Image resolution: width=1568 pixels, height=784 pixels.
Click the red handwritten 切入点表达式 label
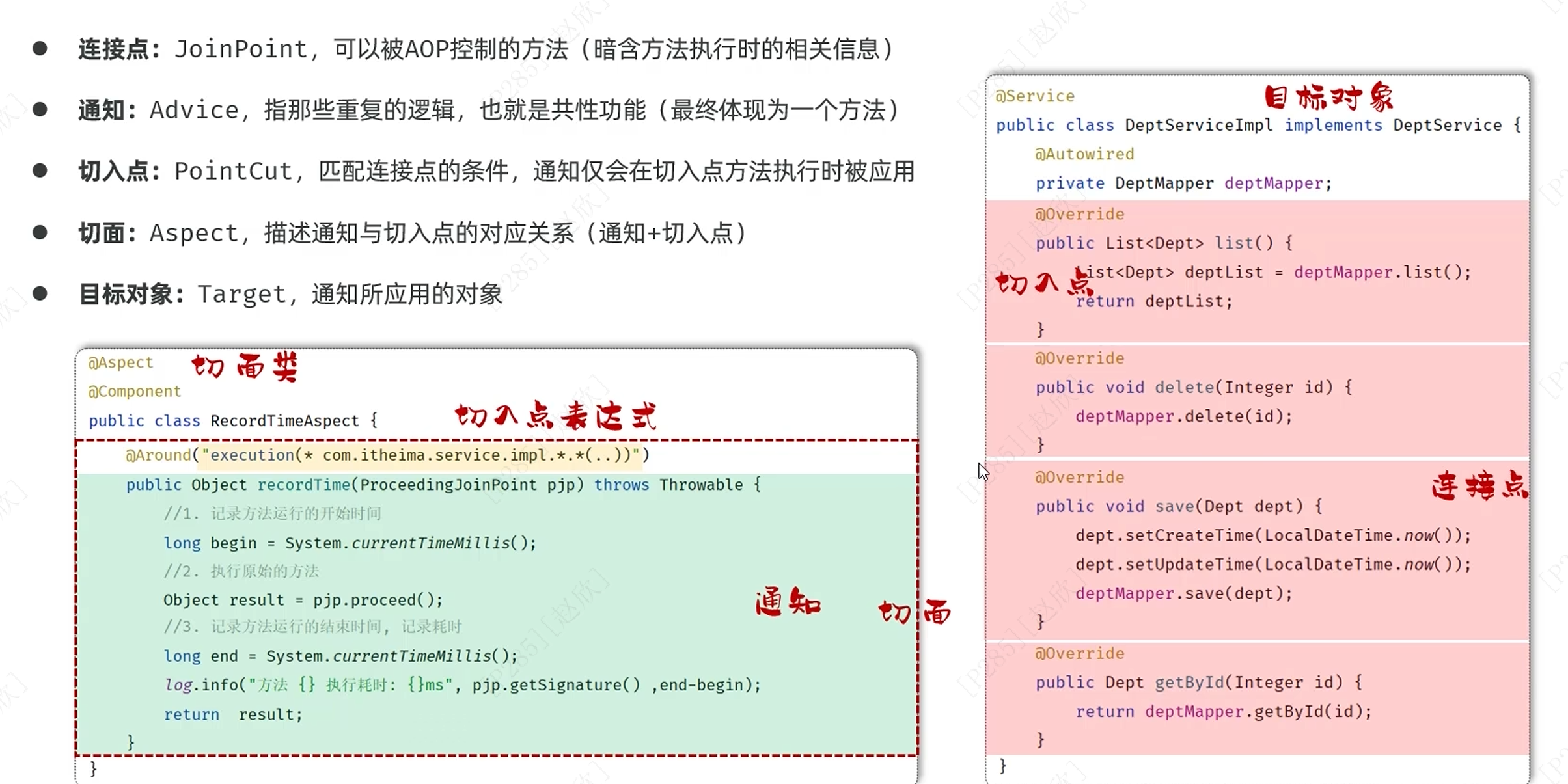coord(555,416)
